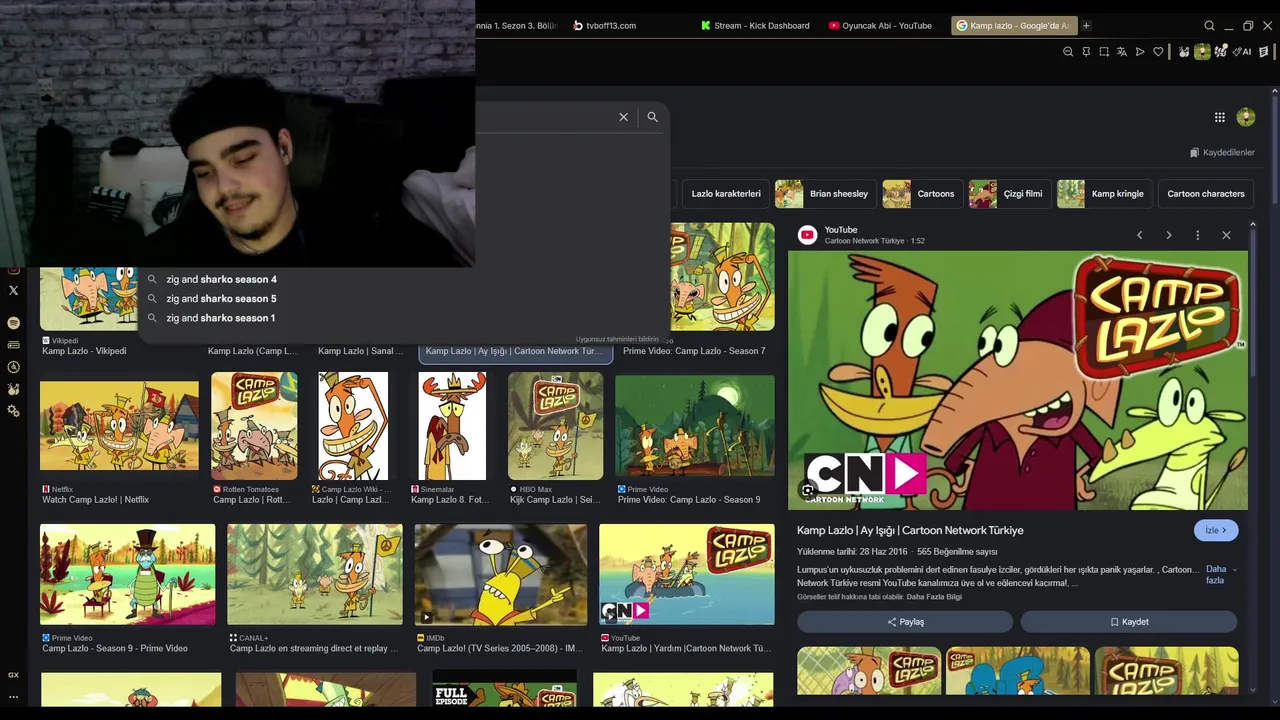The image size is (1280, 720).
Task: Select the Çizgi filmi filter chip
Action: pyautogui.click(x=1010, y=194)
